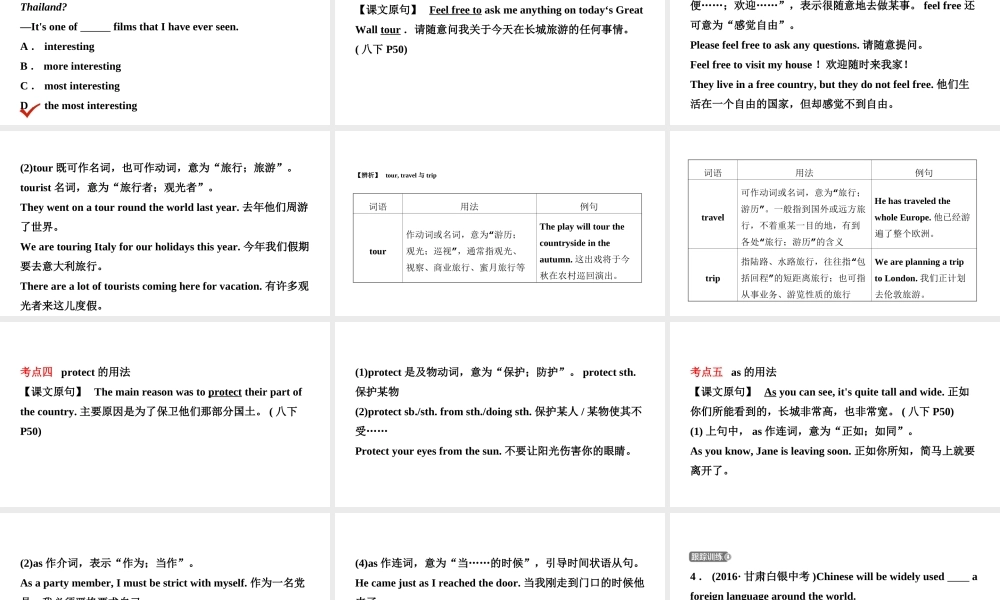Click the line beginning 'tourist 名词'
This screenshot has height=600, width=1000.
coord(117,187)
